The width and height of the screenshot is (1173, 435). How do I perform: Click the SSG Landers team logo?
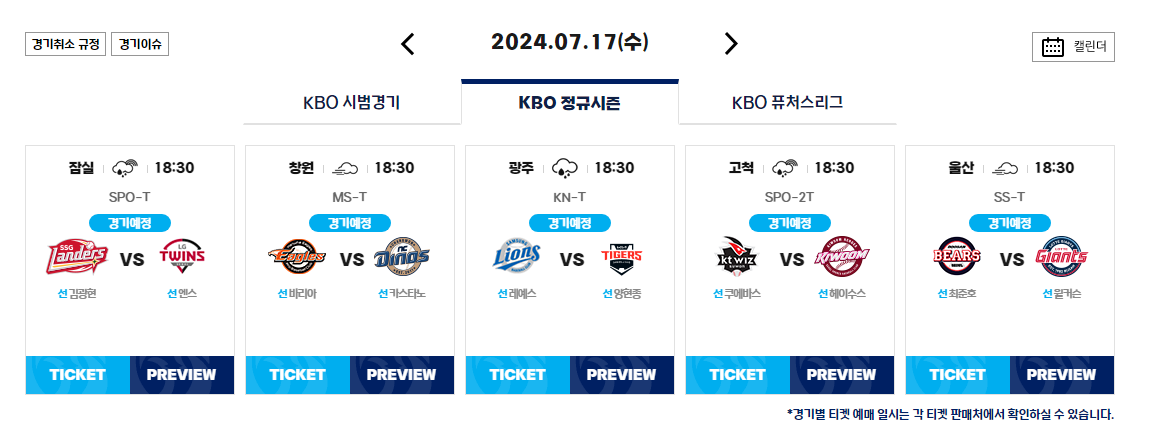tap(77, 258)
